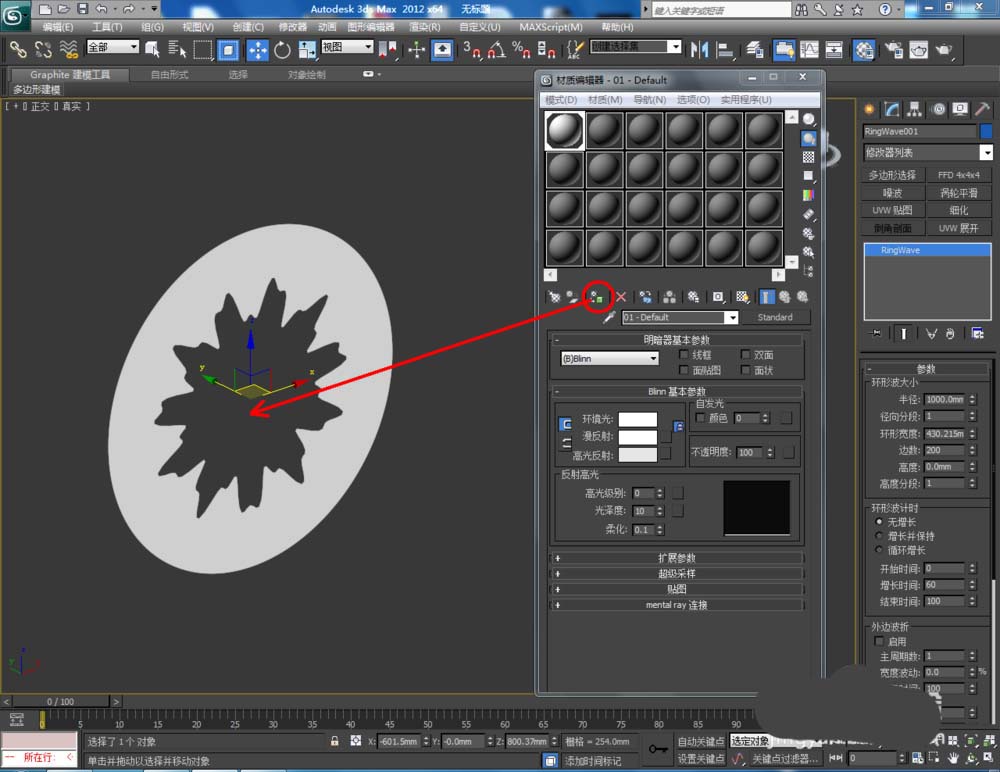1000x772 pixels.
Task: Open the 视图 reference coordinate dropdown
Action: [347, 47]
